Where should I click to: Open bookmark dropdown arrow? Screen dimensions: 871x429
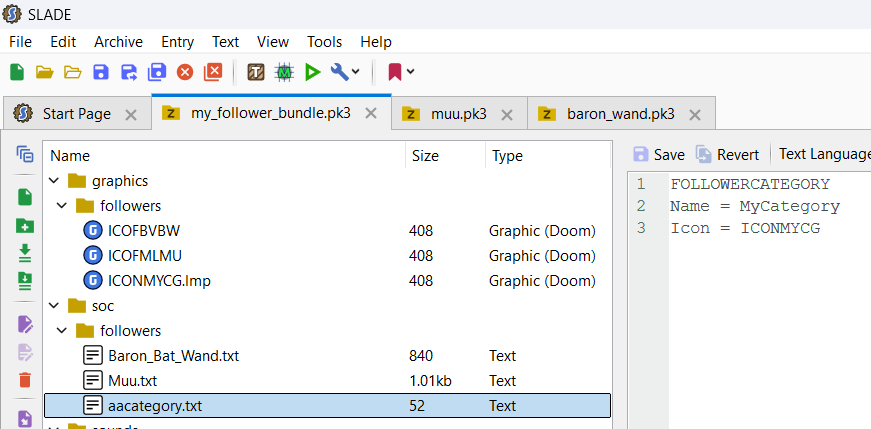[x=411, y=72]
